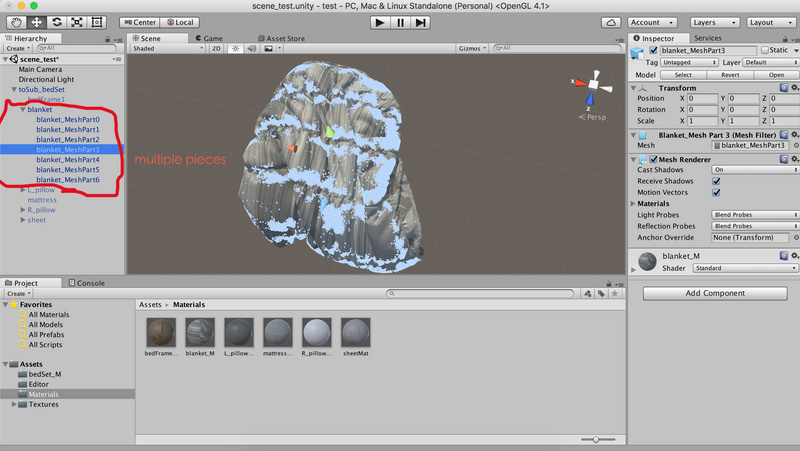The width and height of the screenshot is (800, 451).
Task: Collapse the blanket hierarchy item
Action: click(23, 110)
